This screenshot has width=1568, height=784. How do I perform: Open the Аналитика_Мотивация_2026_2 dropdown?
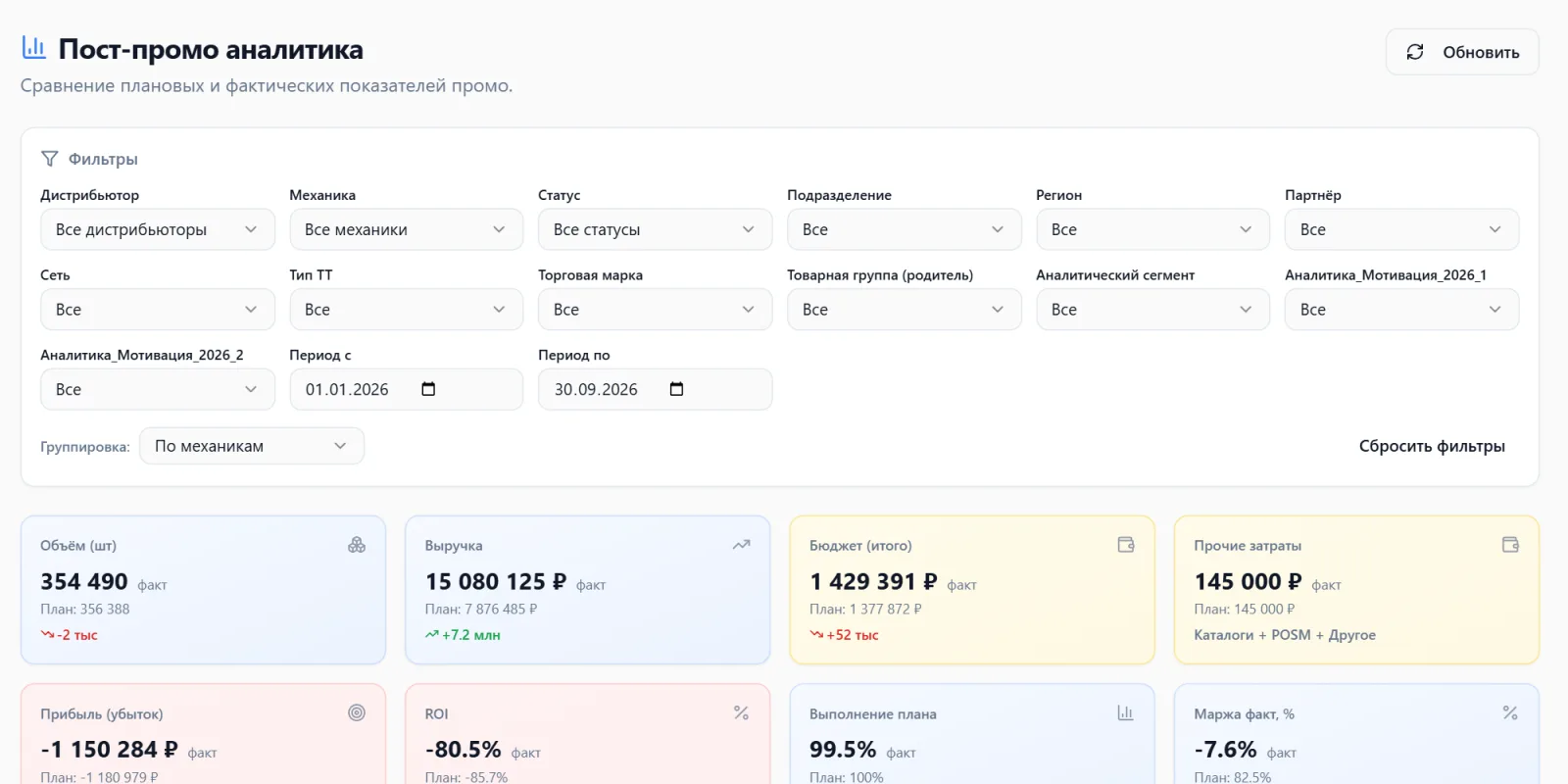[x=158, y=389]
